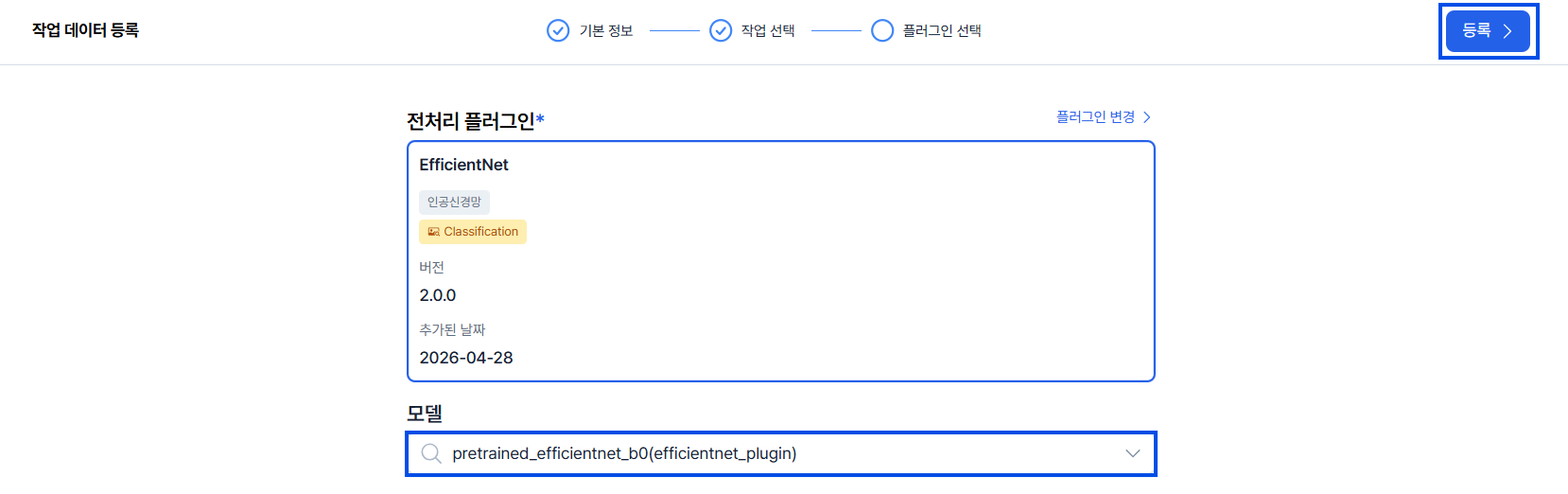This screenshot has height=494, width=1568.
Task: Click the search magnifier icon in 모델 field
Action: coord(431,453)
